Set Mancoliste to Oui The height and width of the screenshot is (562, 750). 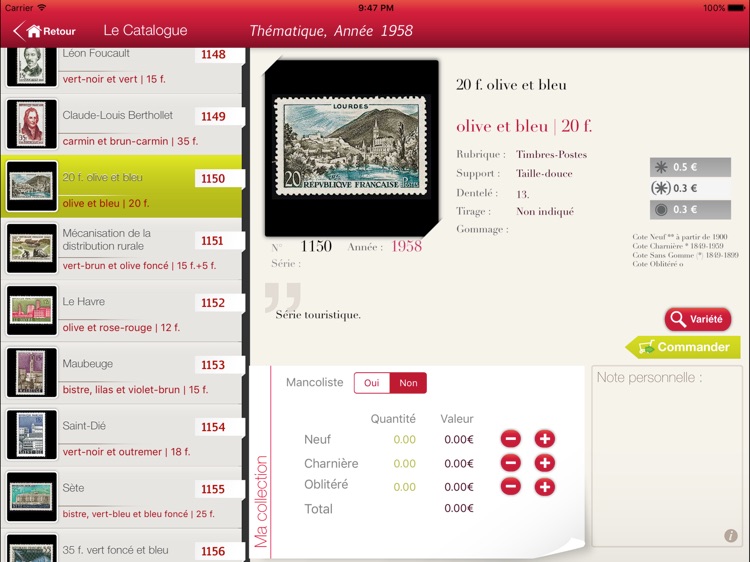pos(372,383)
